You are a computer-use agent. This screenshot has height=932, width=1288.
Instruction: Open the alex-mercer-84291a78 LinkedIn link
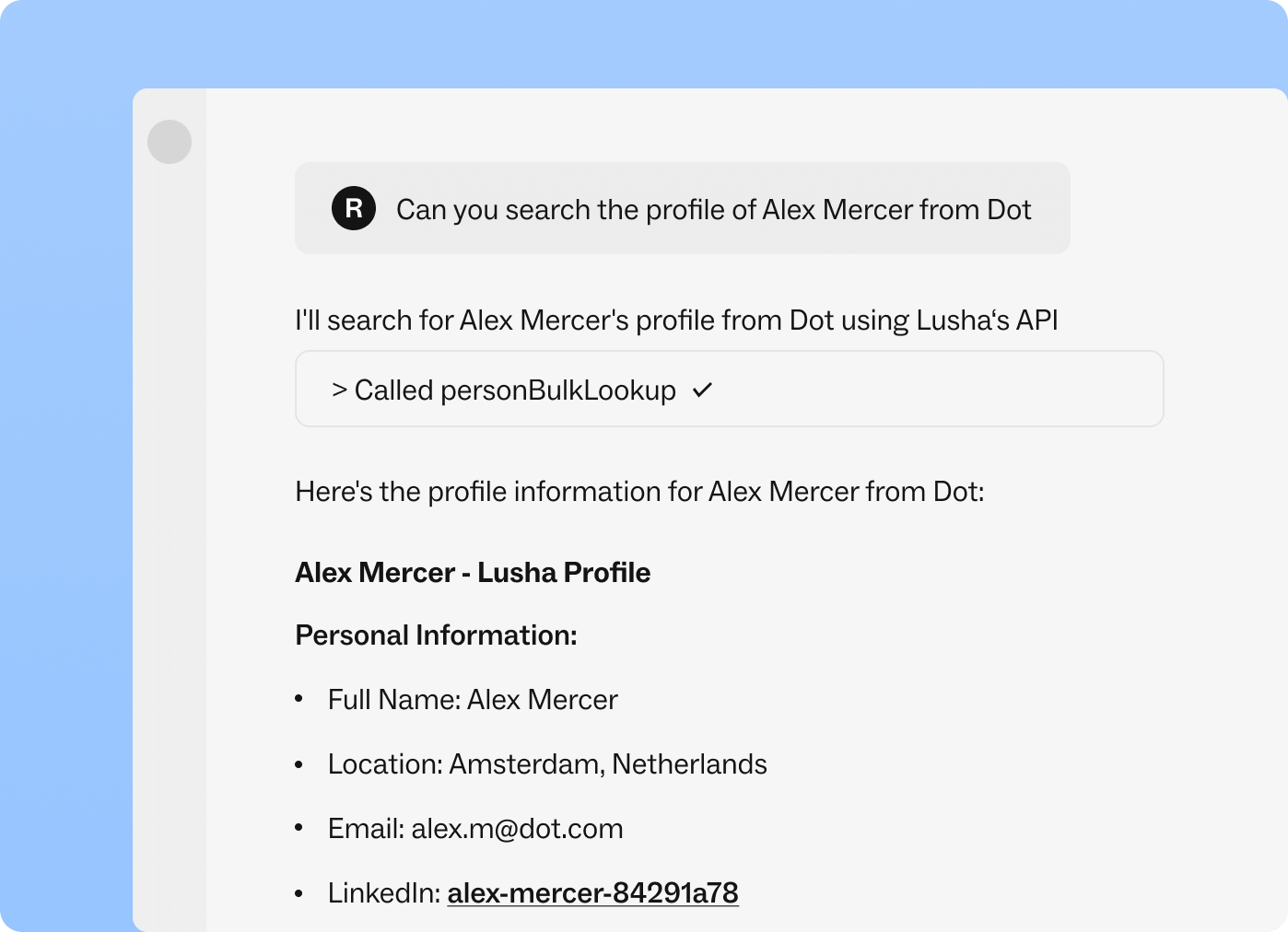pyautogui.click(x=592, y=892)
